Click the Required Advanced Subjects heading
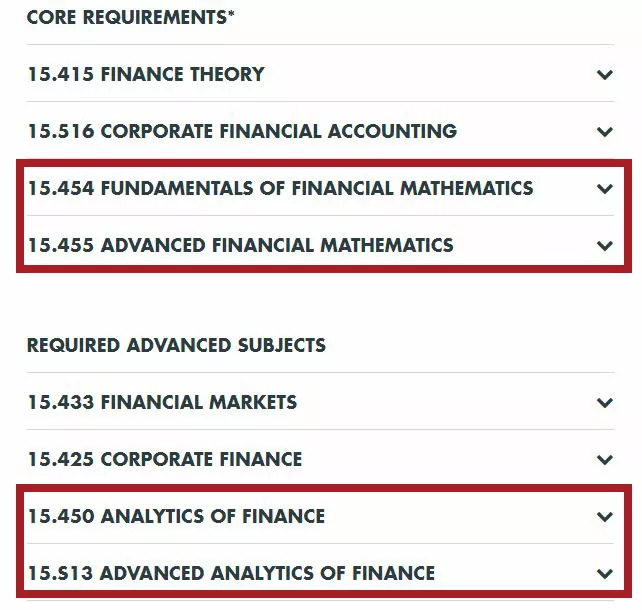The width and height of the screenshot is (642, 610). click(176, 345)
